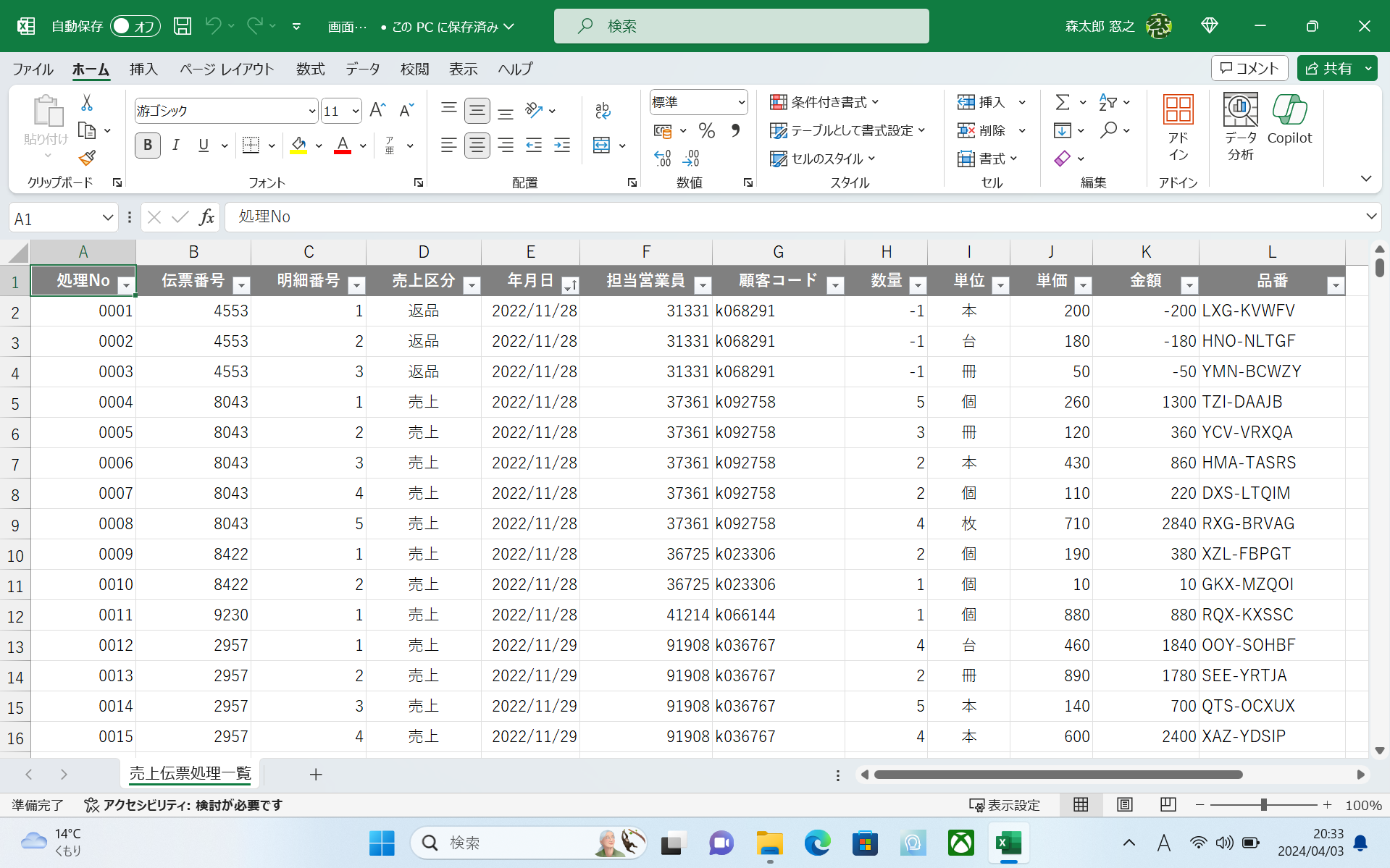The image size is (1390, 868).
Task: Toggle the AutoSave switch
Action: point(135,26)
